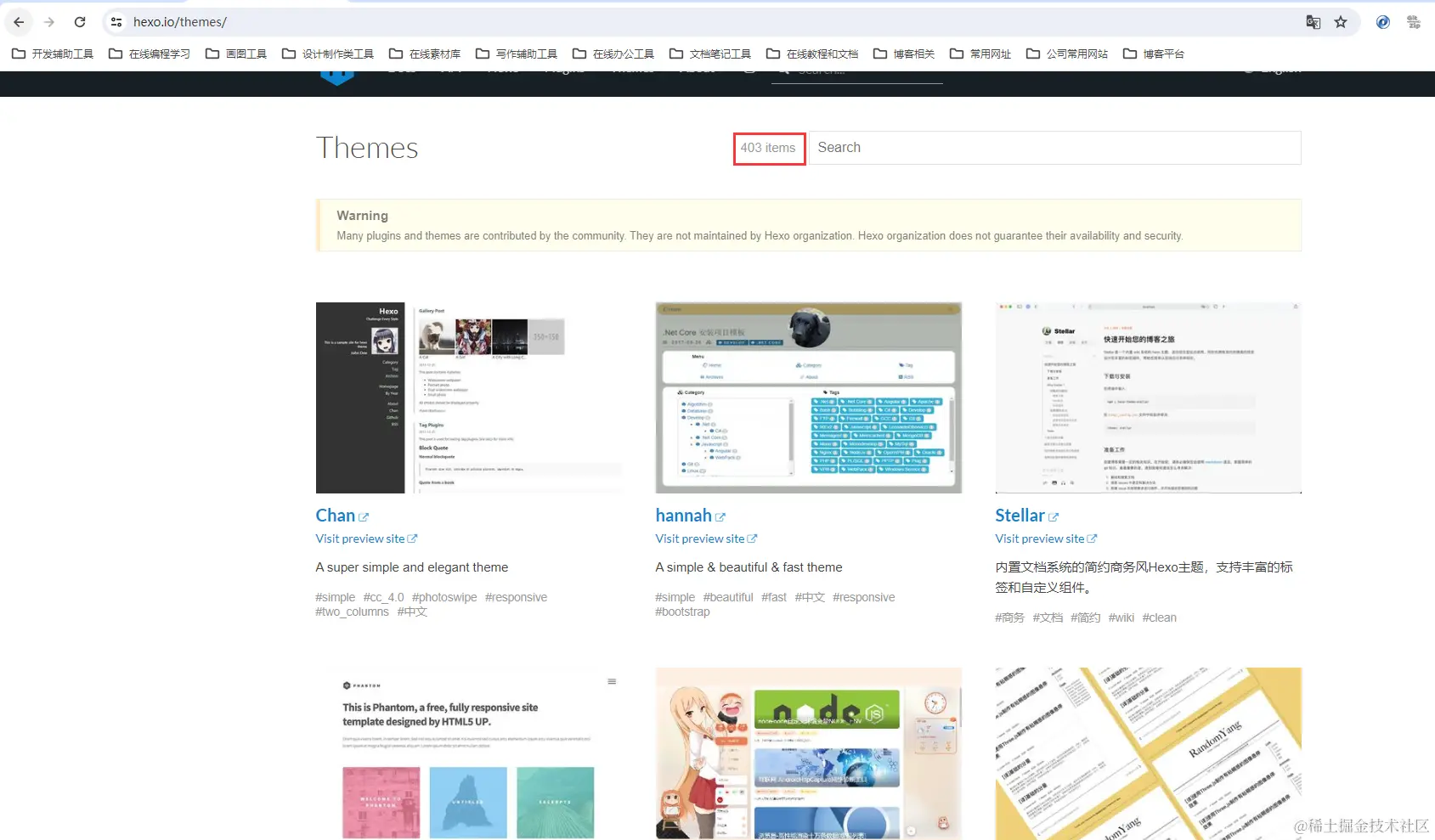Open the hannah theme link
The width and height of the screenshot is (1435, 840).
[683, 516]
